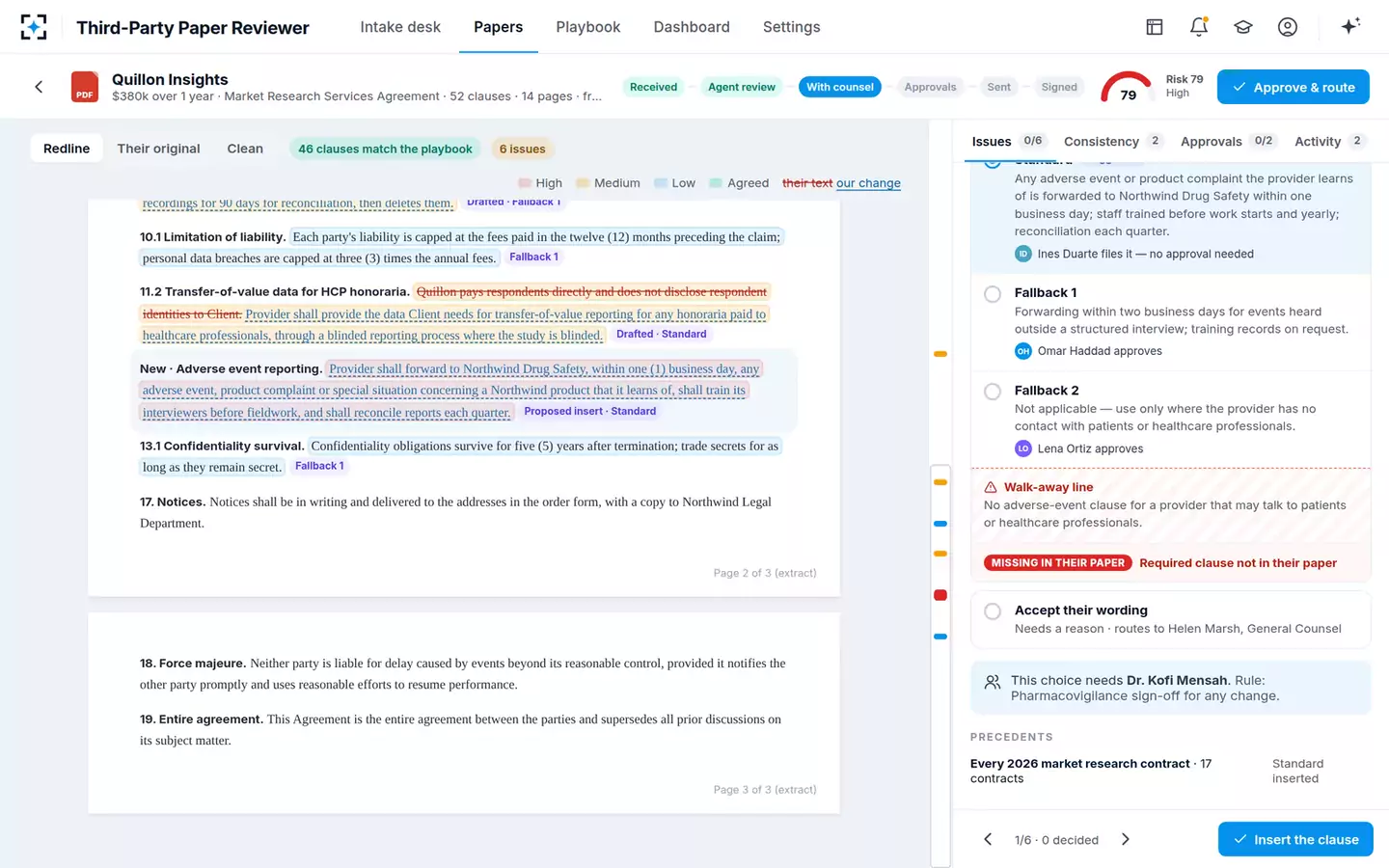
Task: Click 46 clauses match the playbook pill
Action: click(385, 149)
